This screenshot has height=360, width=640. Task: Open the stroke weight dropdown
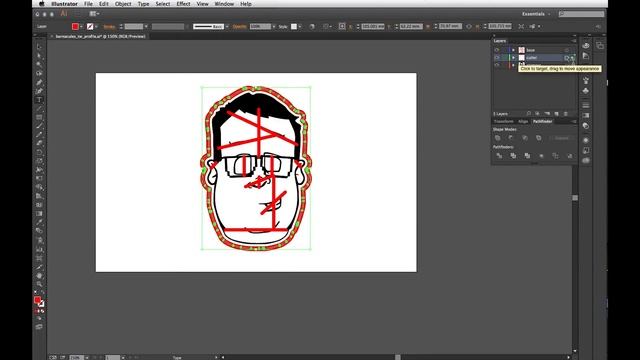pyautogui.click(x=146, y=27)
